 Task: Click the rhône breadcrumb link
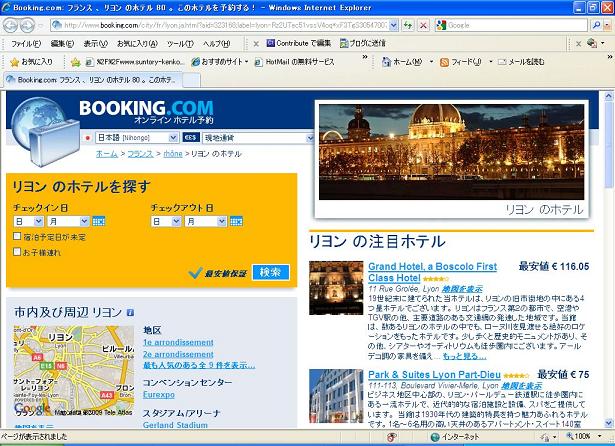(x=173, y=154)
